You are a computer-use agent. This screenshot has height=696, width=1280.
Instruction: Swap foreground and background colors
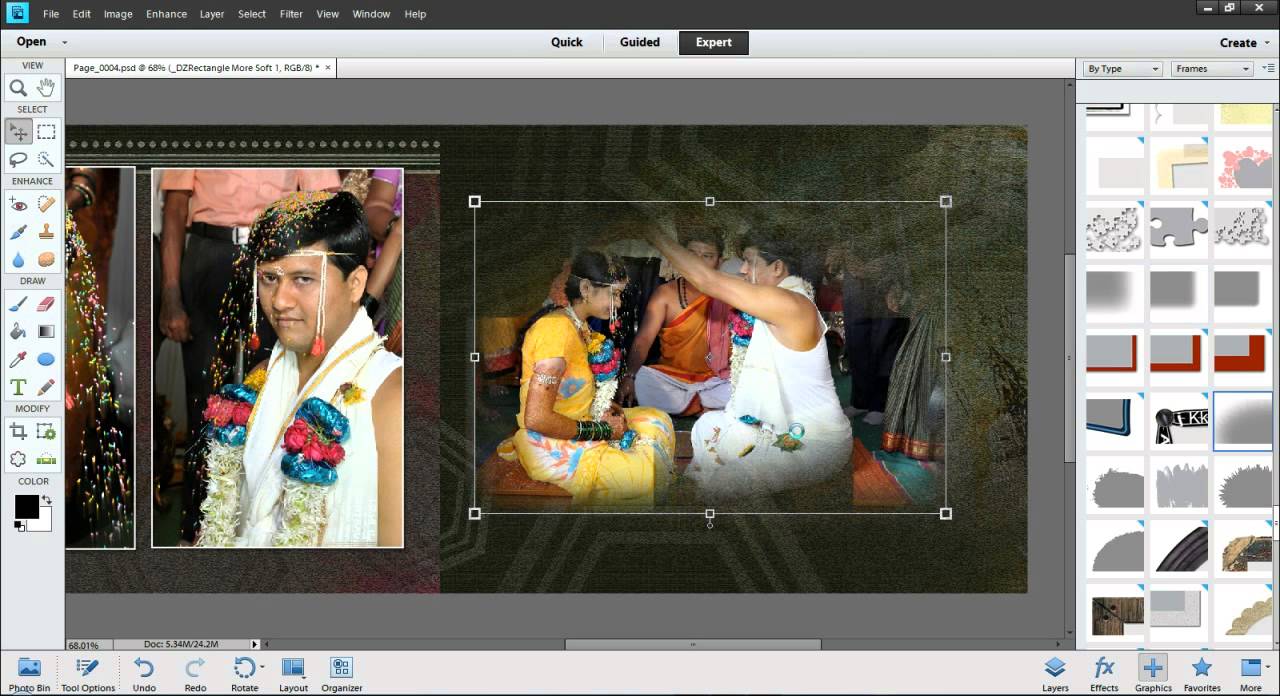point(46,499)
